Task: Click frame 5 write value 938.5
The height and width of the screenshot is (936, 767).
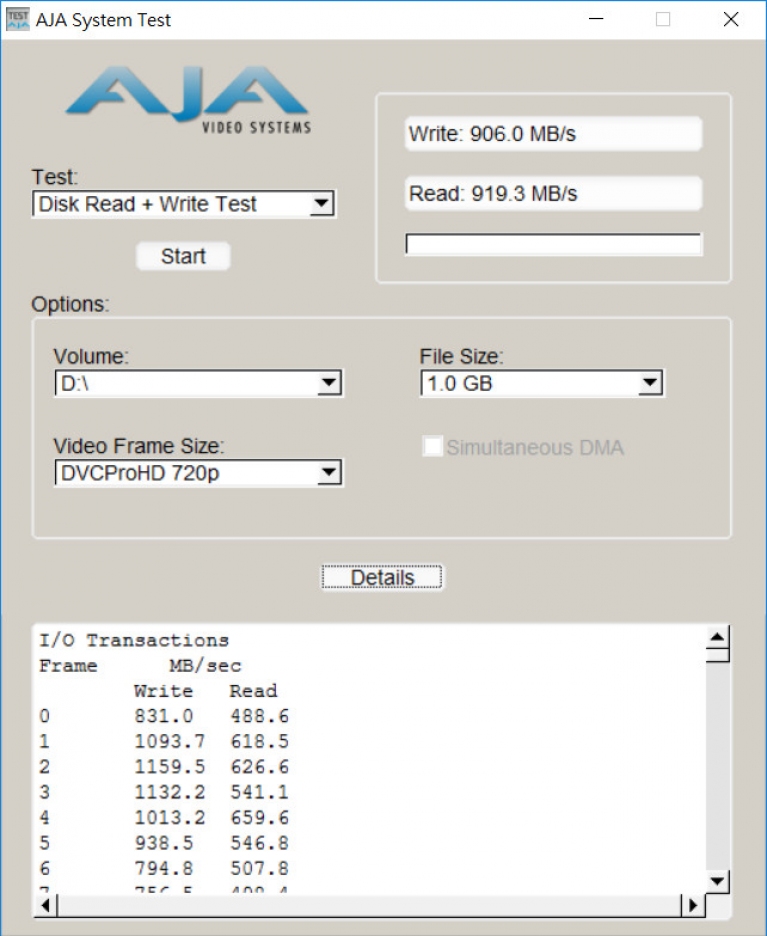Action: (x=164, y=843)
